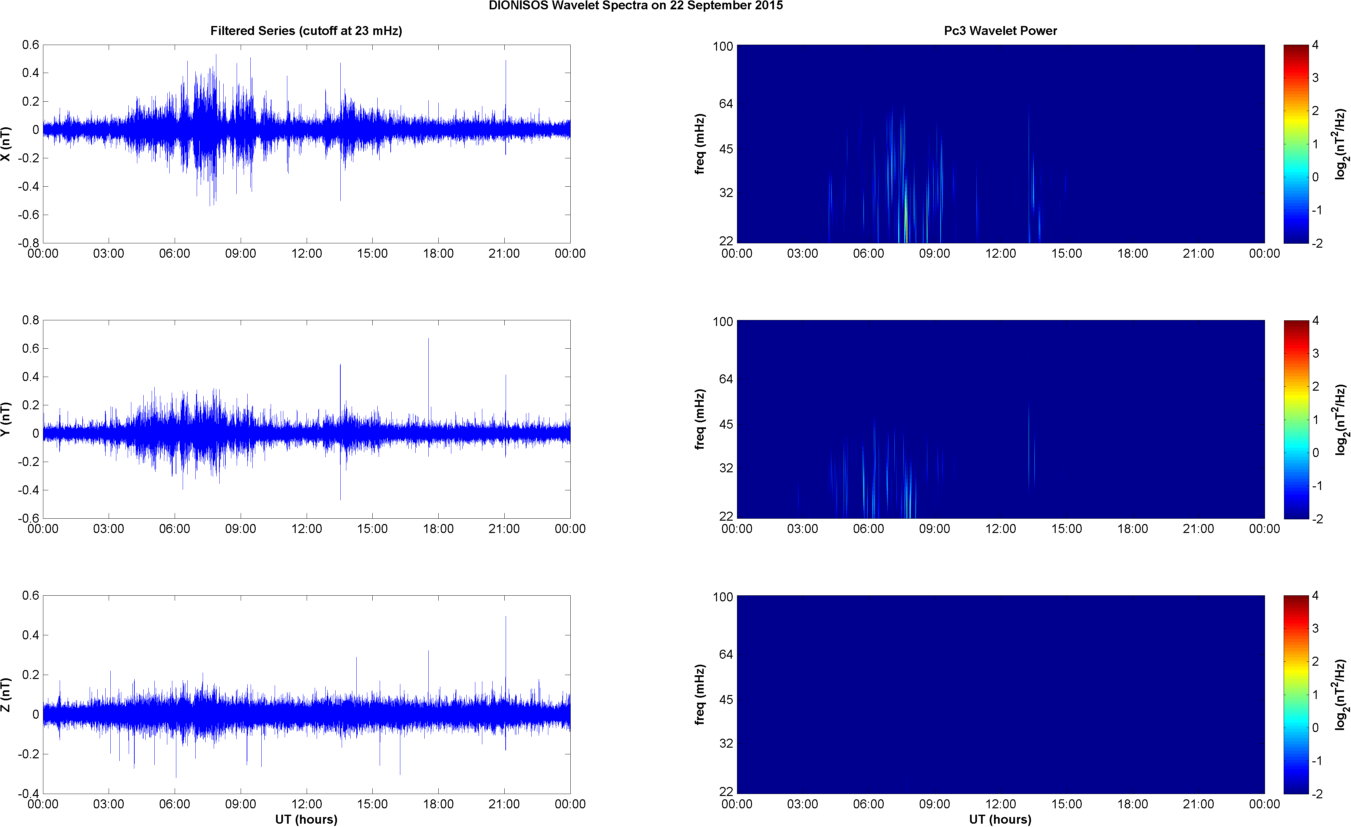Click 'freq (mHz)' label of the bottom spectrogram
Image resolution: width=1351 pixels, height=827 pixels.
click(702, 694)
